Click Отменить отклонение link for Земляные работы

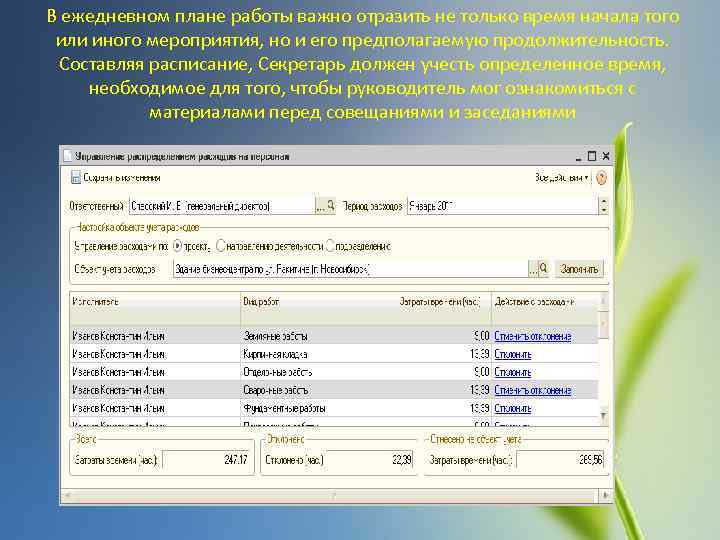click(x=533, y=337)
